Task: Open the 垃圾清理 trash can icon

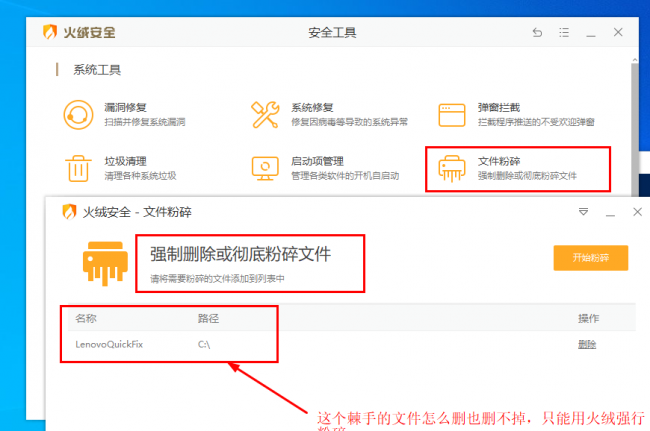Action: pos(78,168)
